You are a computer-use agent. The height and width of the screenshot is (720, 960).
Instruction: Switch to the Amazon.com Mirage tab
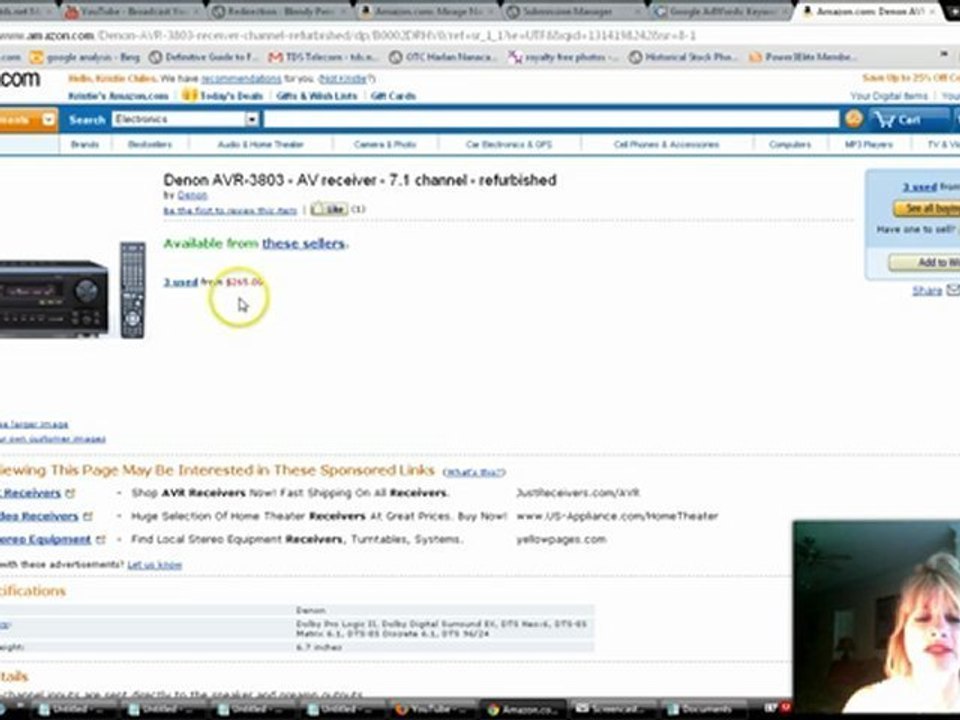429,12
